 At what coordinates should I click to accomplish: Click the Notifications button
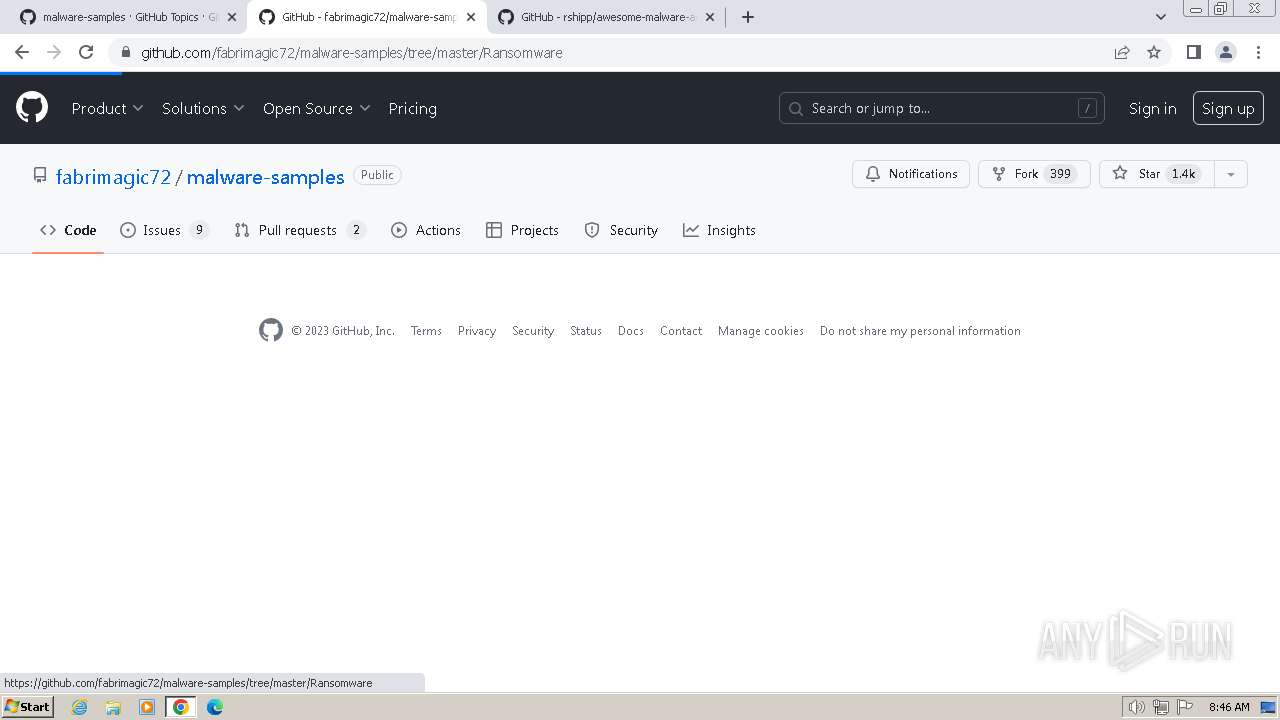click(x=911, y=174)
